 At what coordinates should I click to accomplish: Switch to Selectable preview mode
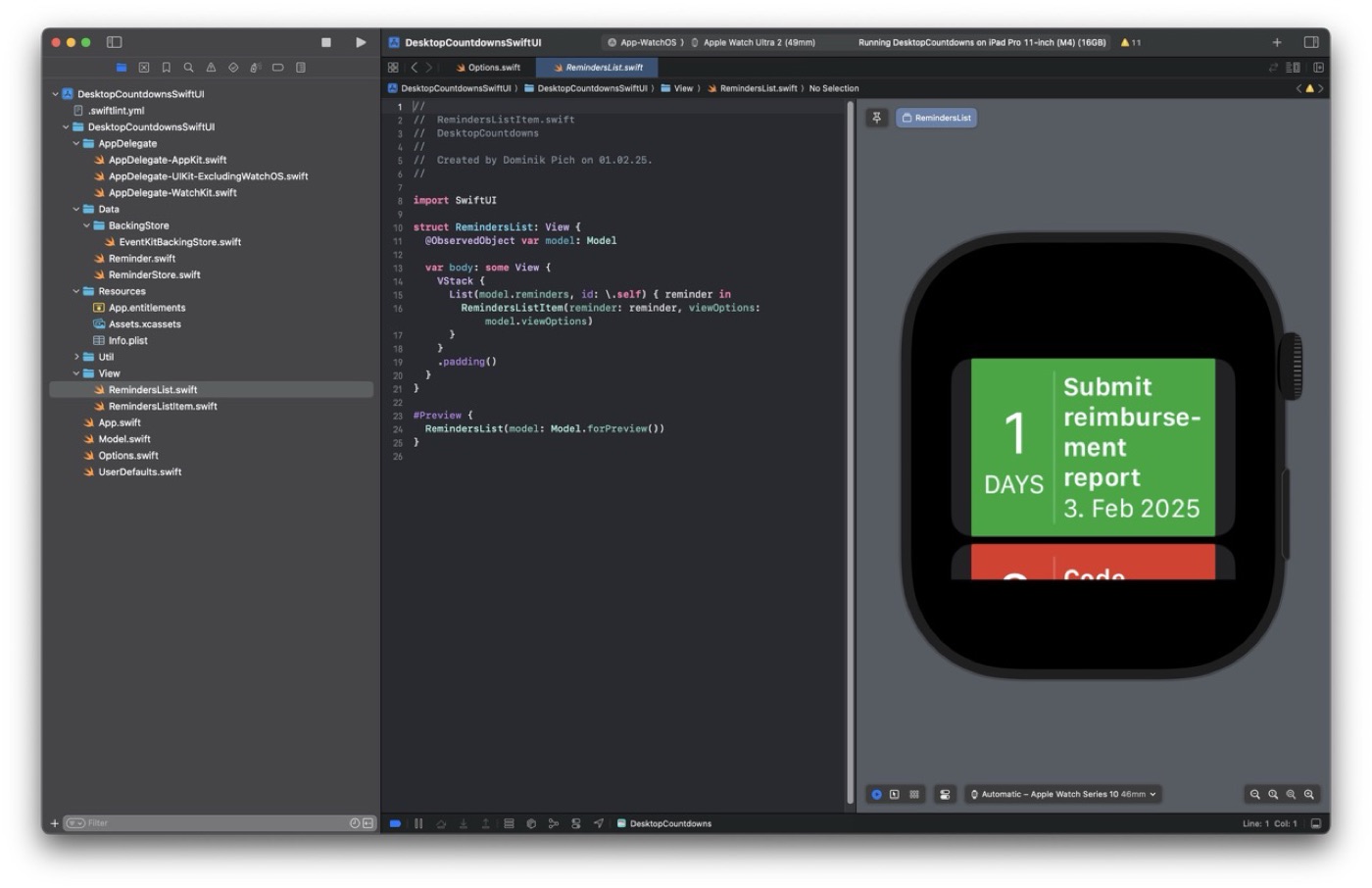coord(895,795)
